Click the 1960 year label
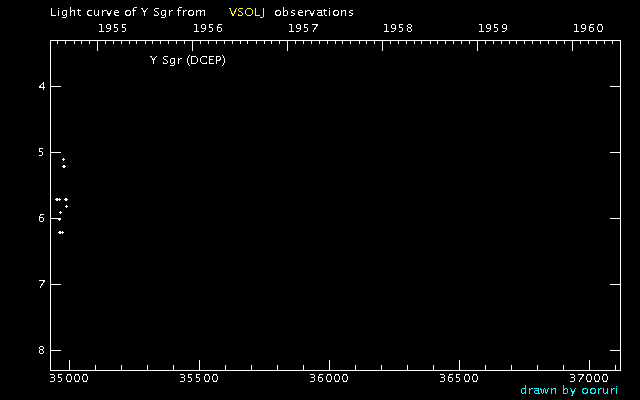The image size is (640, 400). (x=588, y=28)
